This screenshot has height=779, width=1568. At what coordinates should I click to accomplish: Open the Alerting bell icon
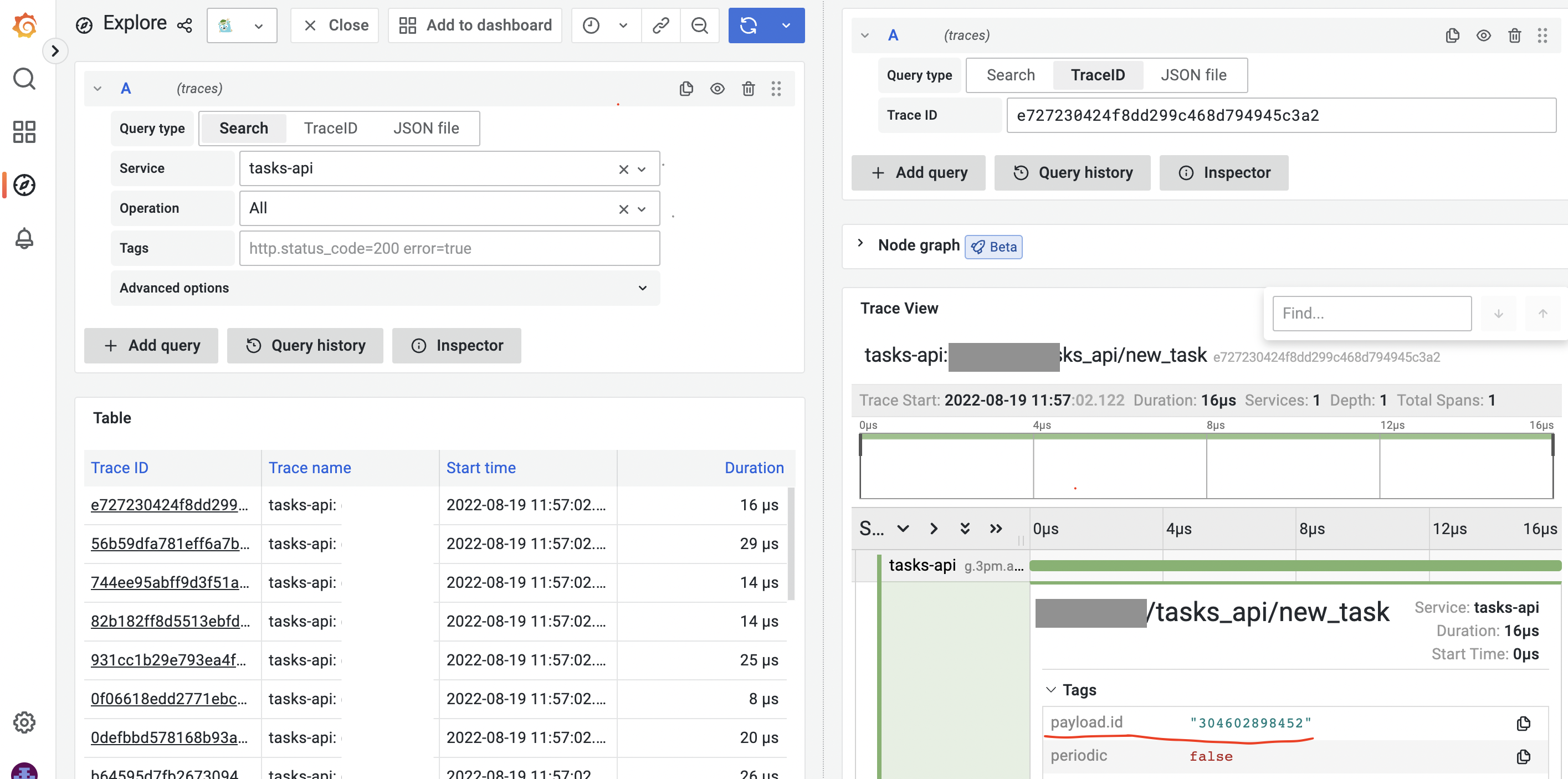[x=24, y=239]
